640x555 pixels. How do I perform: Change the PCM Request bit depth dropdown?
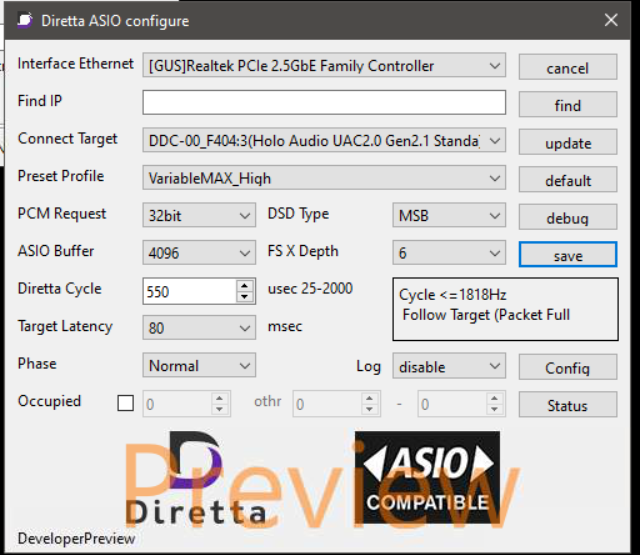199,215
